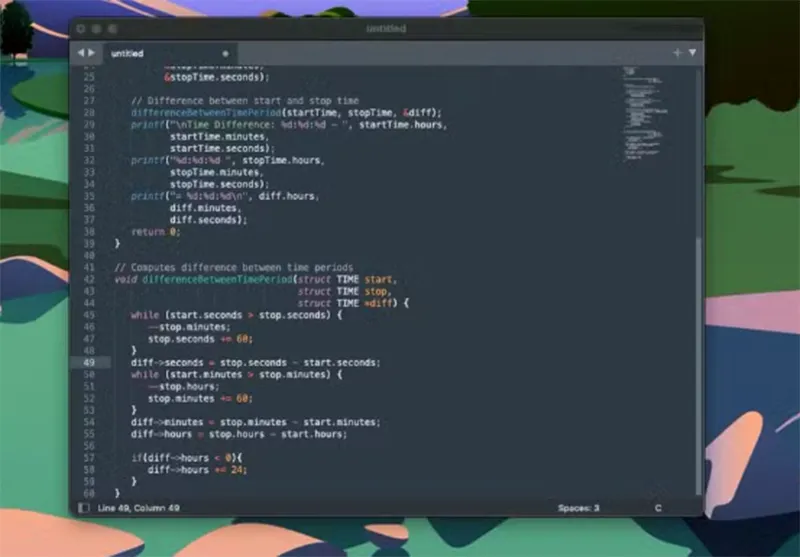Open the 'Spaces: 3' indentation menu
Viewport: 800px width, 557px height.
tap(579, 508)
